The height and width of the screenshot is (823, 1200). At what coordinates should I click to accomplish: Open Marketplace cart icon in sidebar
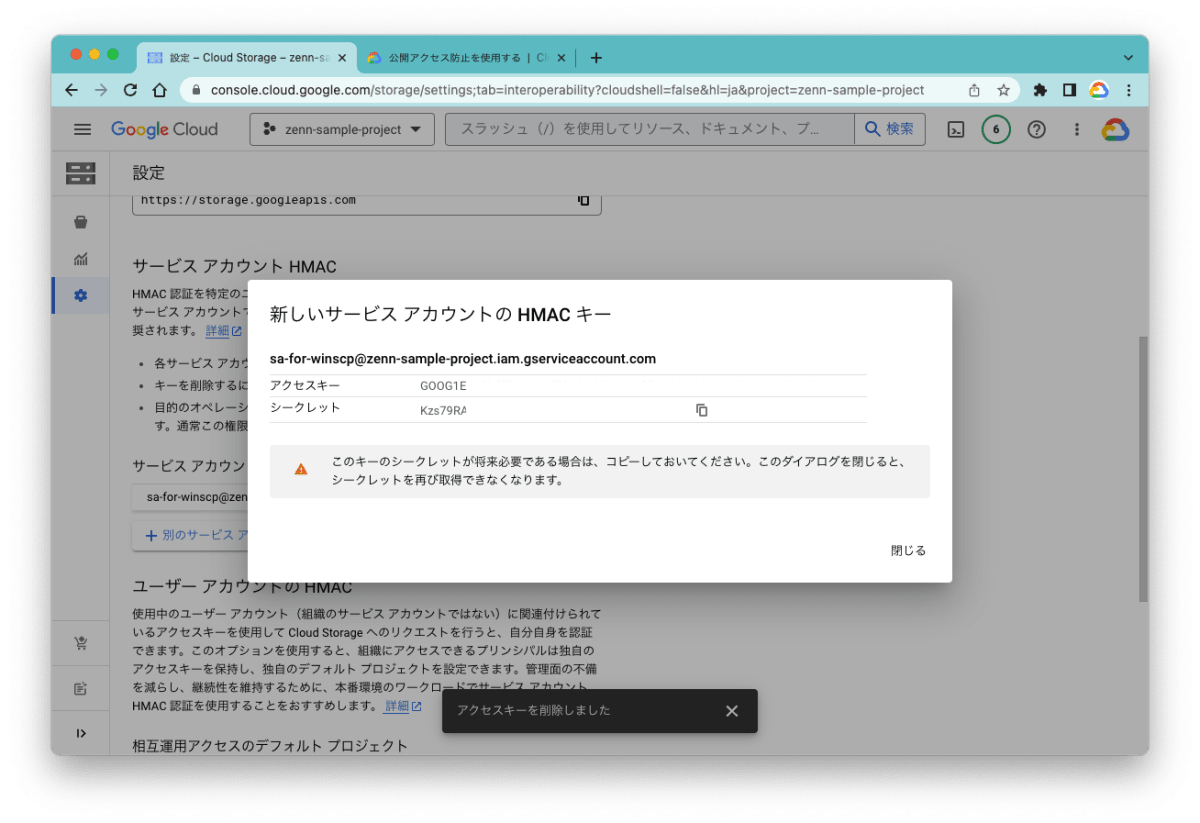pos(80,643)
